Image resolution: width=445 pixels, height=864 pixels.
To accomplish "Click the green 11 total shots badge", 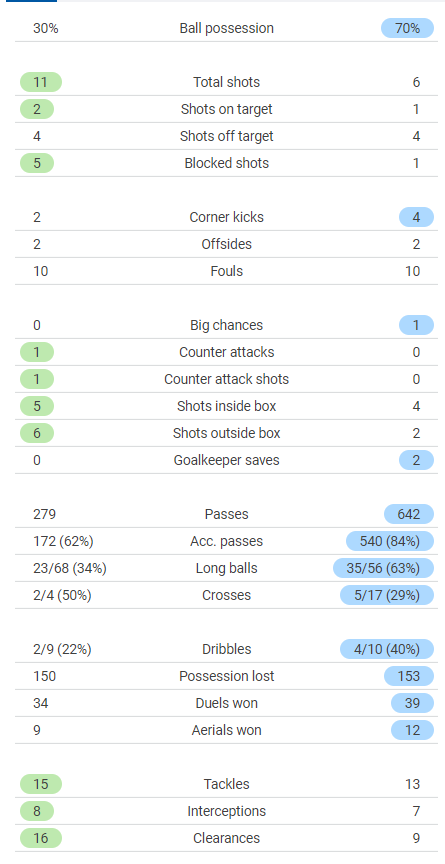I will pyautogui.click(x=41, y=82).
